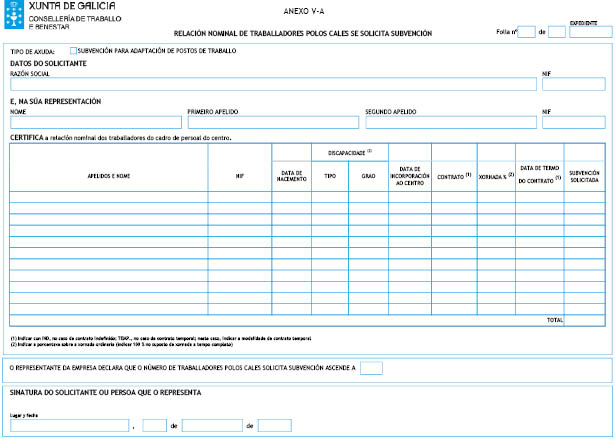
Task: Click first row cell under Subvención solicitada column
Action: pos(585,197)
